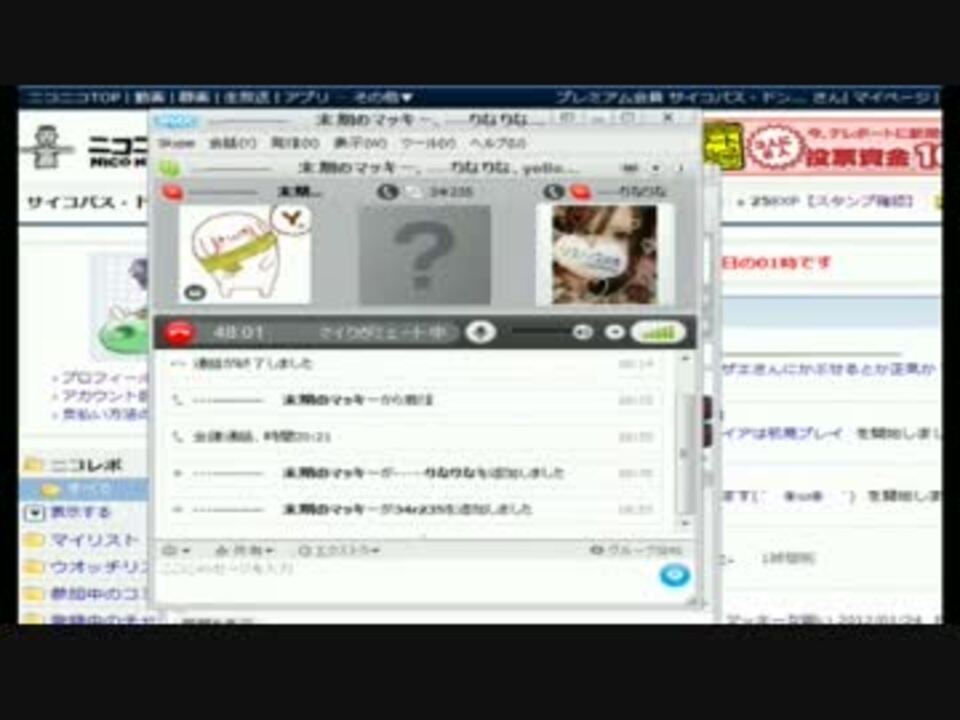Click the グループ group info link in chat toolbar
Image resolution: width=960 pixels, height=720 pixels.
635,550
